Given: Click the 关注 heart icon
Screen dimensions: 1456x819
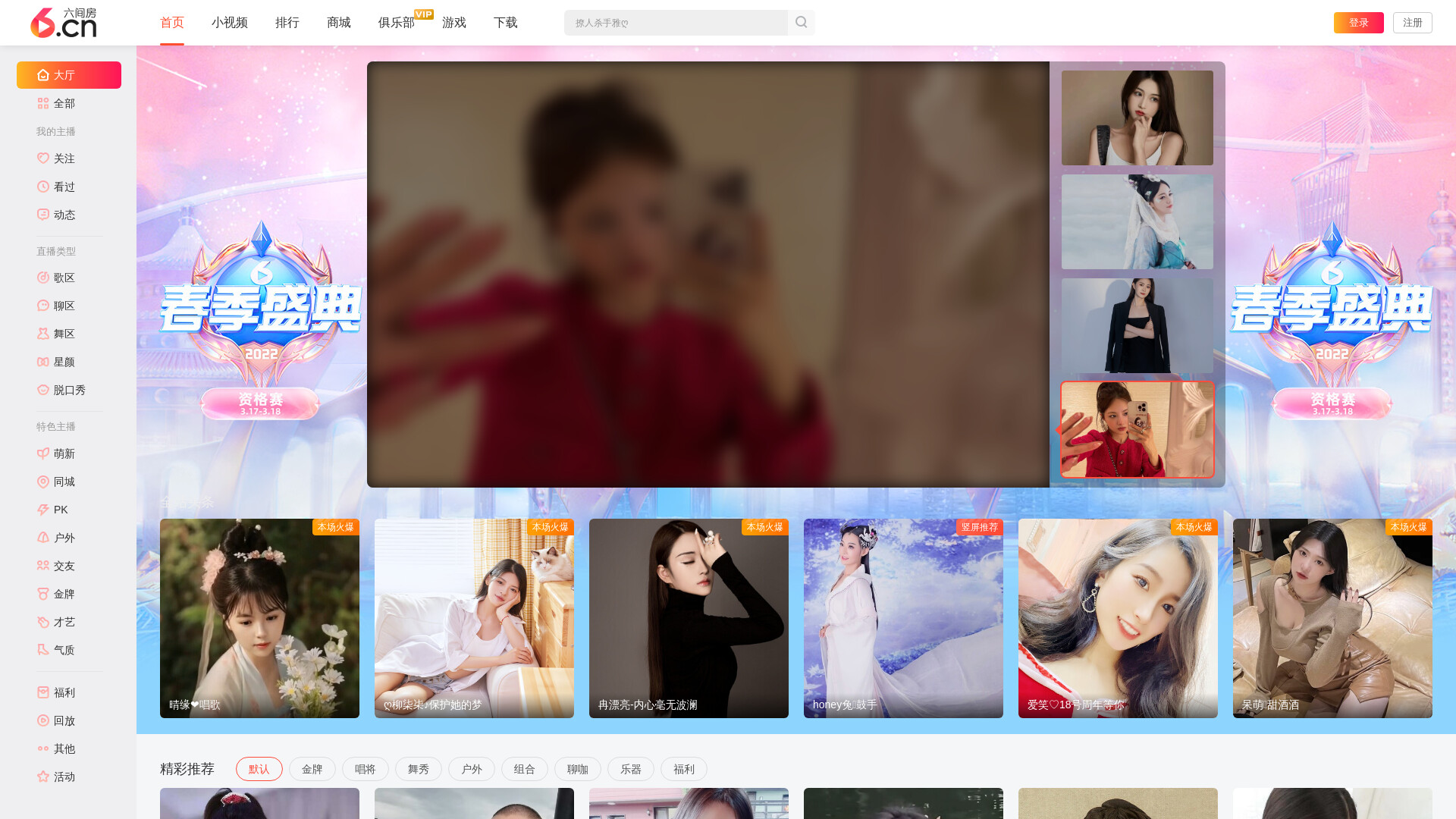Looking at the screenshot, I should coord(43,158).
